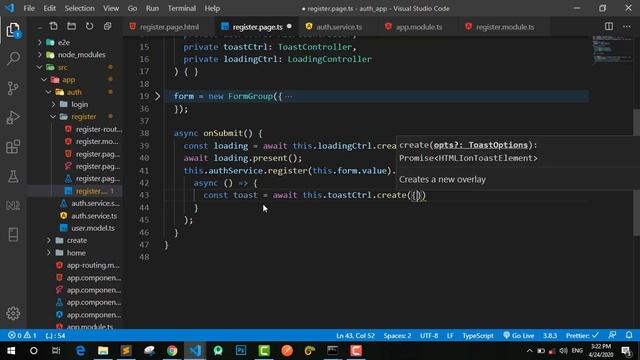Open Sublime Text from taskbar
This screenshot has height=360, width=640.
pyautogui.click(x=126, y=351)
